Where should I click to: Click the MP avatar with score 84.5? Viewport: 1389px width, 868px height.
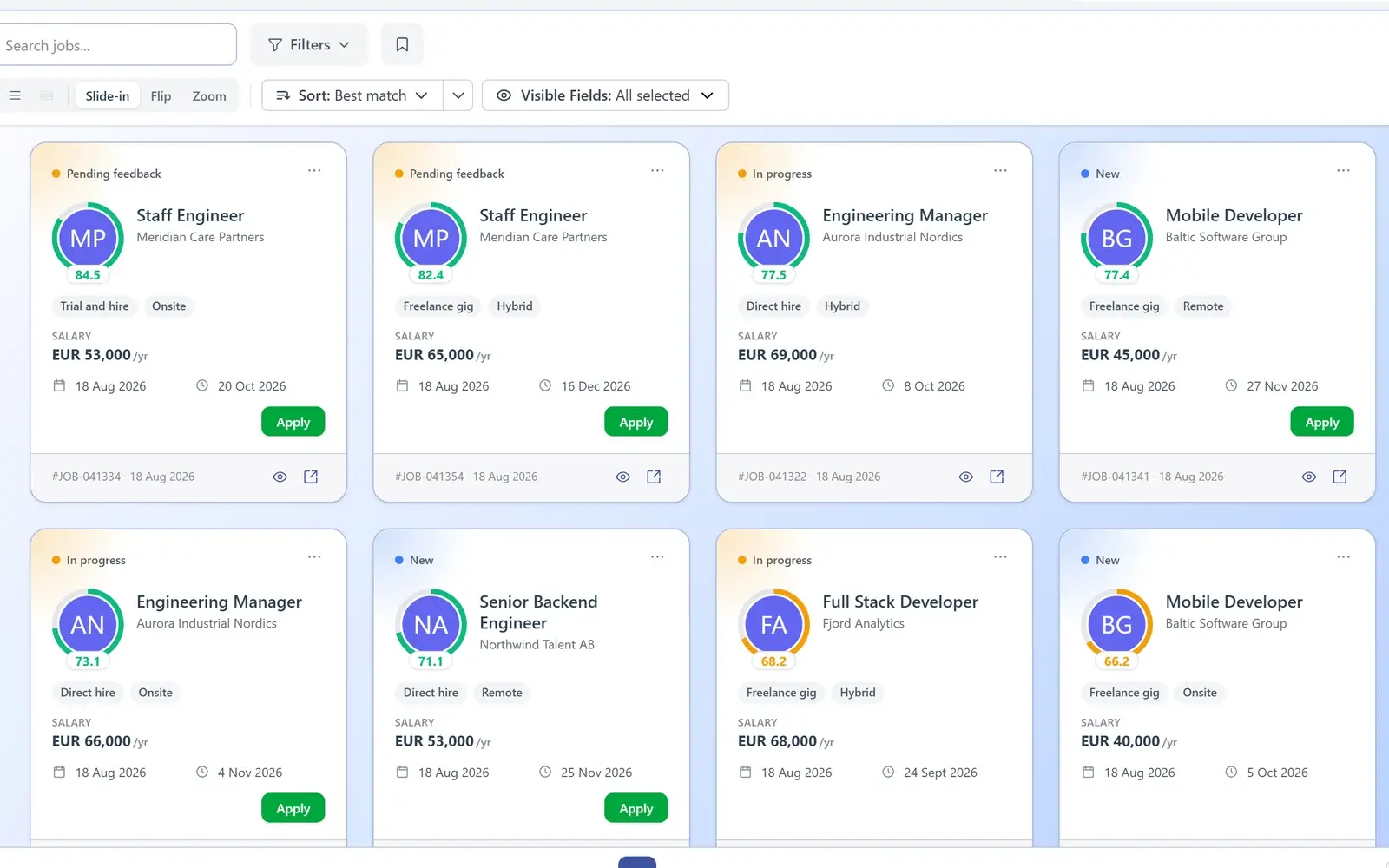pyautogui.click(x=88, y=239)
